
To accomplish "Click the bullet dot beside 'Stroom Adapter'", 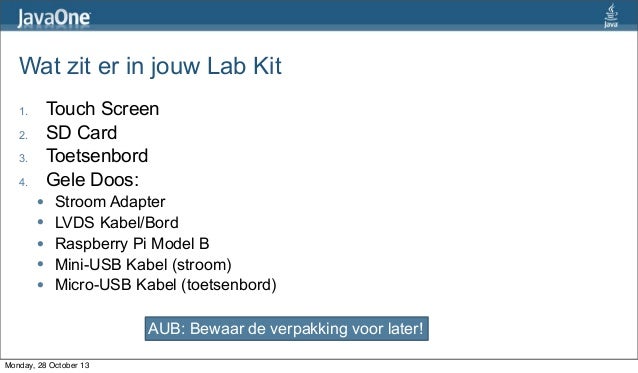I will coord(40,201).
